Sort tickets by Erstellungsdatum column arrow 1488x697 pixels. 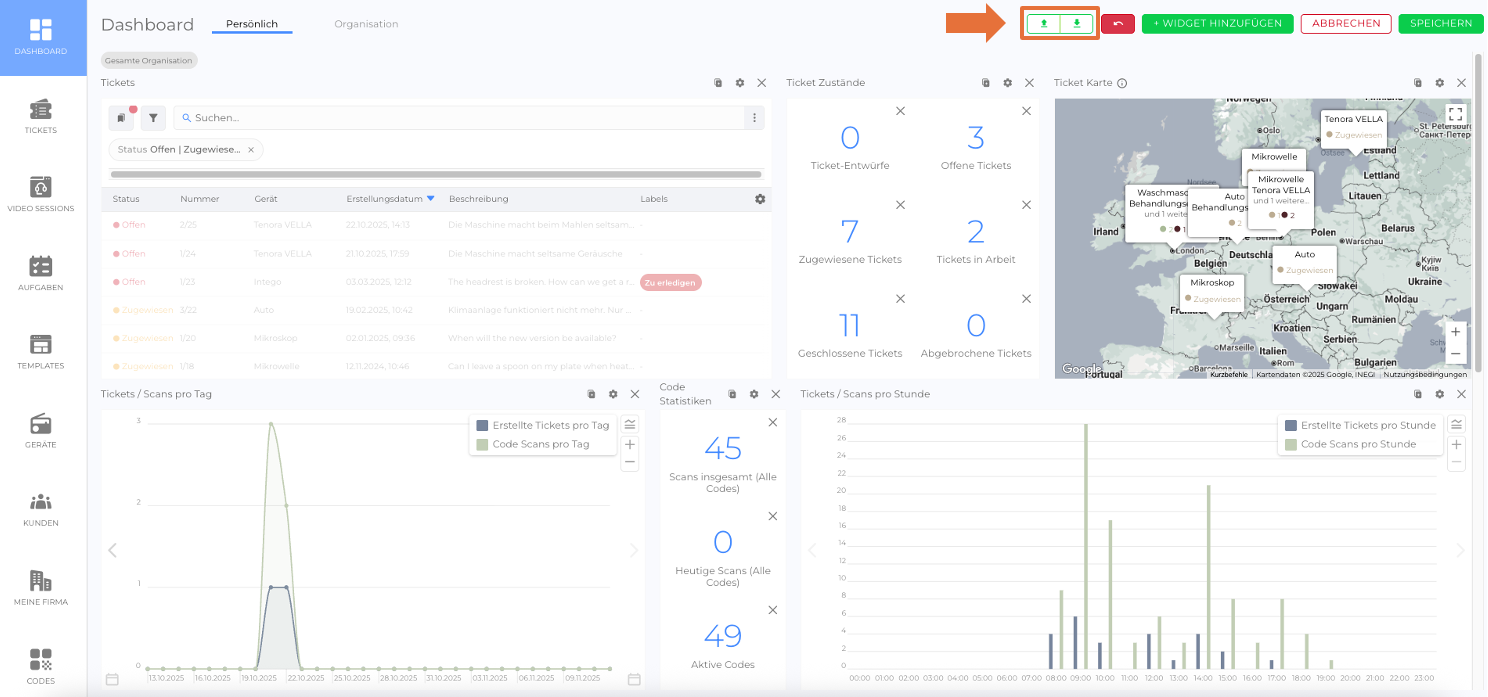coord(431,199)
